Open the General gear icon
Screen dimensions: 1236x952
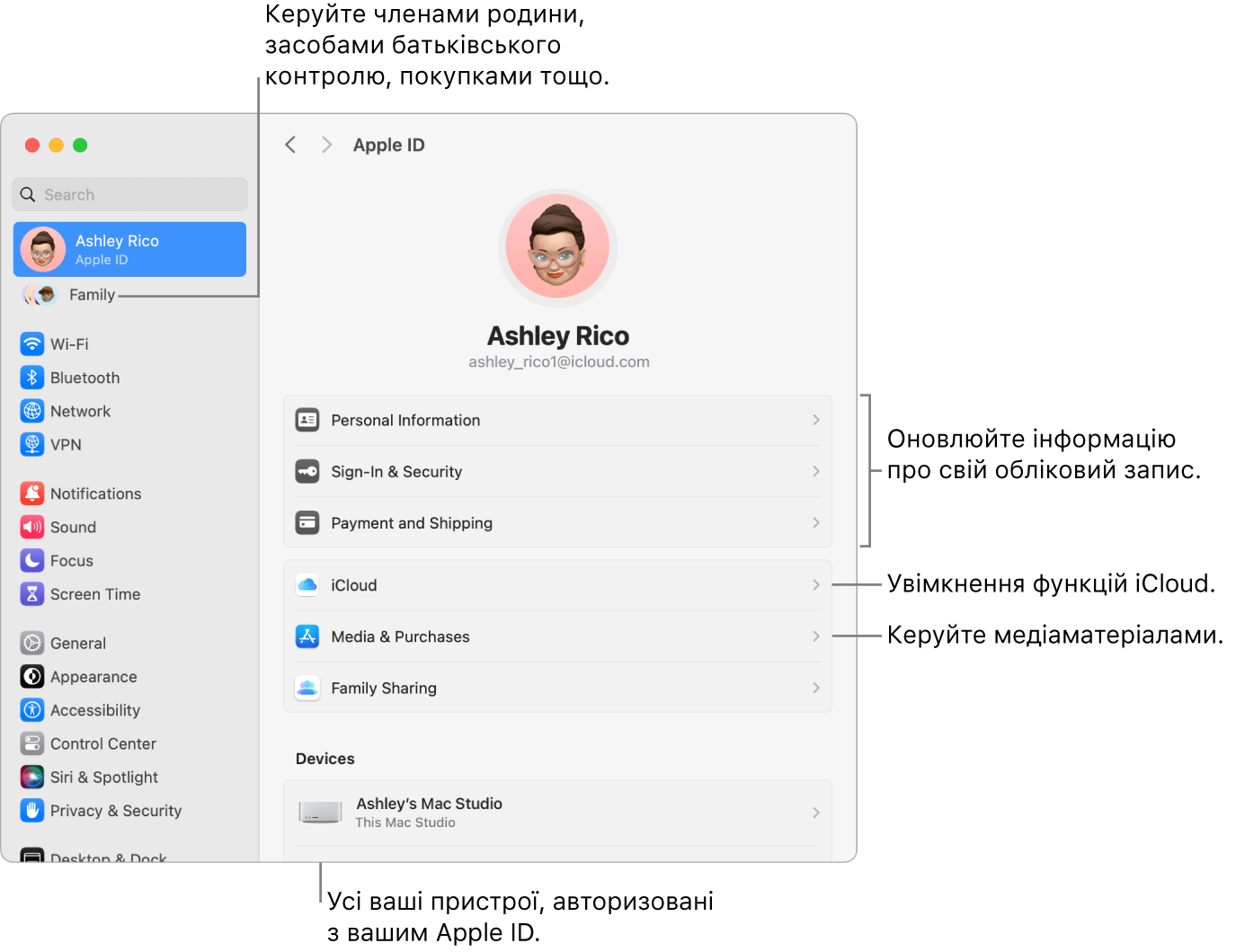pos(32,643)
